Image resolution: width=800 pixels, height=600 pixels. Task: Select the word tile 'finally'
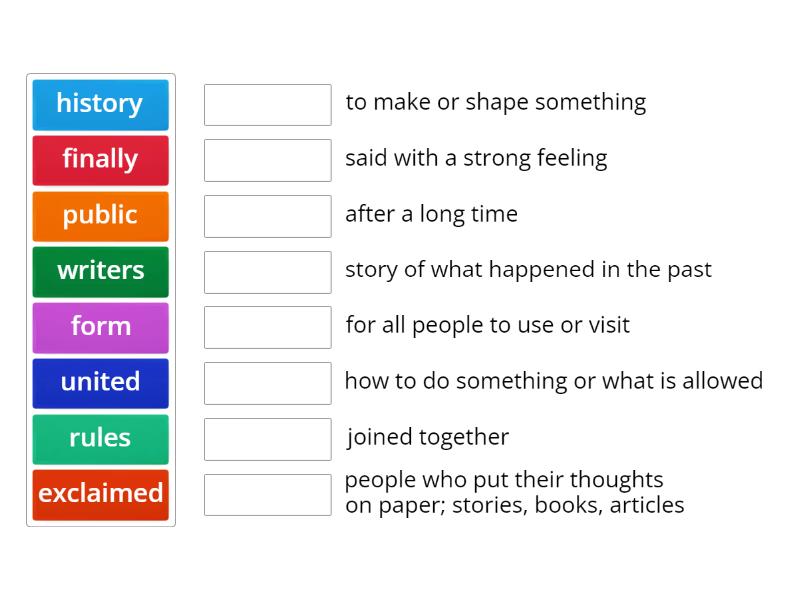100,160
